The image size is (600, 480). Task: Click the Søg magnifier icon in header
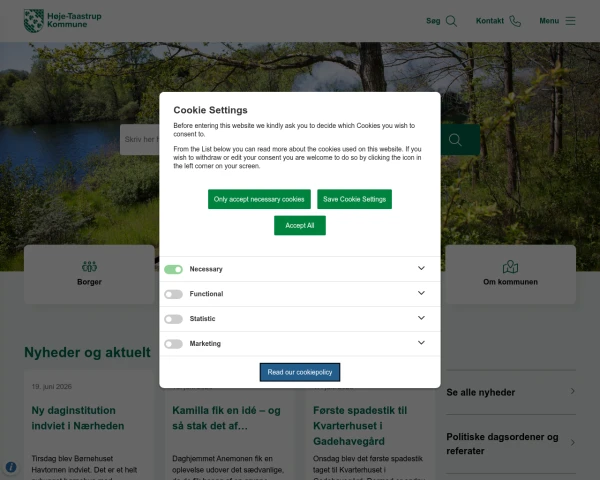pyautogui.click(x=451, y=21)
